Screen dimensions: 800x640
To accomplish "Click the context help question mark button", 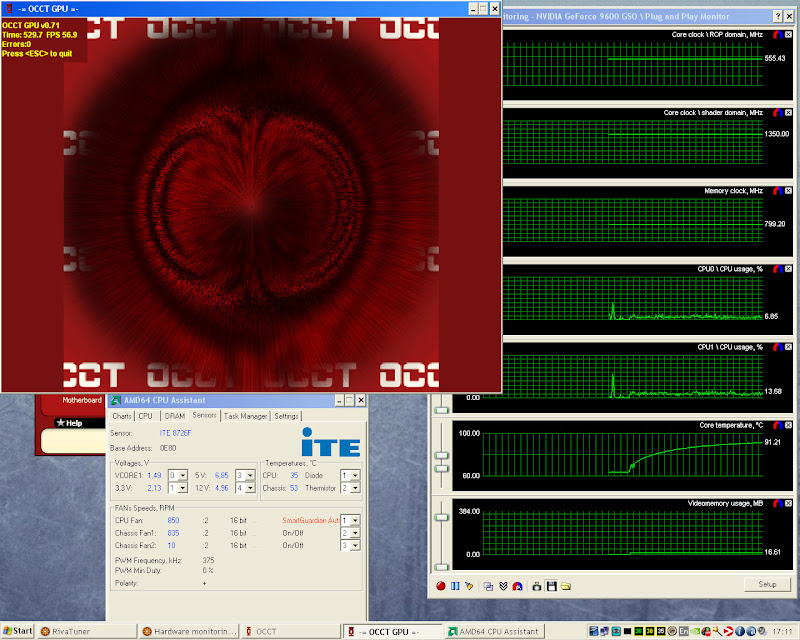I will (x=778, y=16).
